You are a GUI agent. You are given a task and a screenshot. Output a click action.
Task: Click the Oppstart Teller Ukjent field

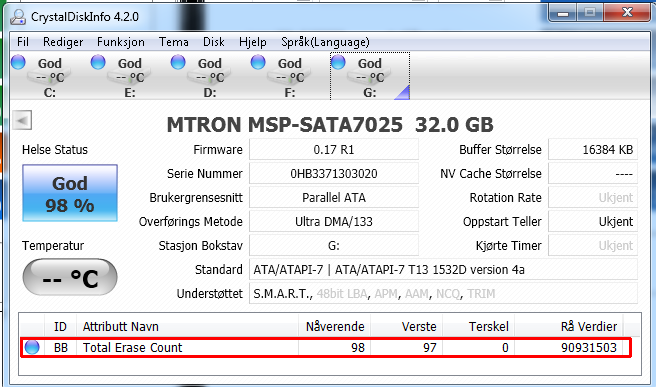point(593,221)
